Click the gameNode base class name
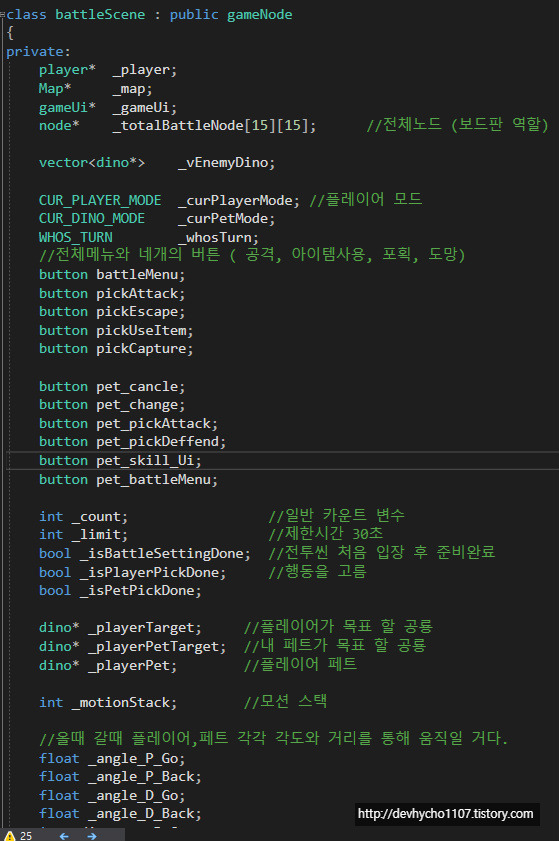559x841 pixels. 260,14
